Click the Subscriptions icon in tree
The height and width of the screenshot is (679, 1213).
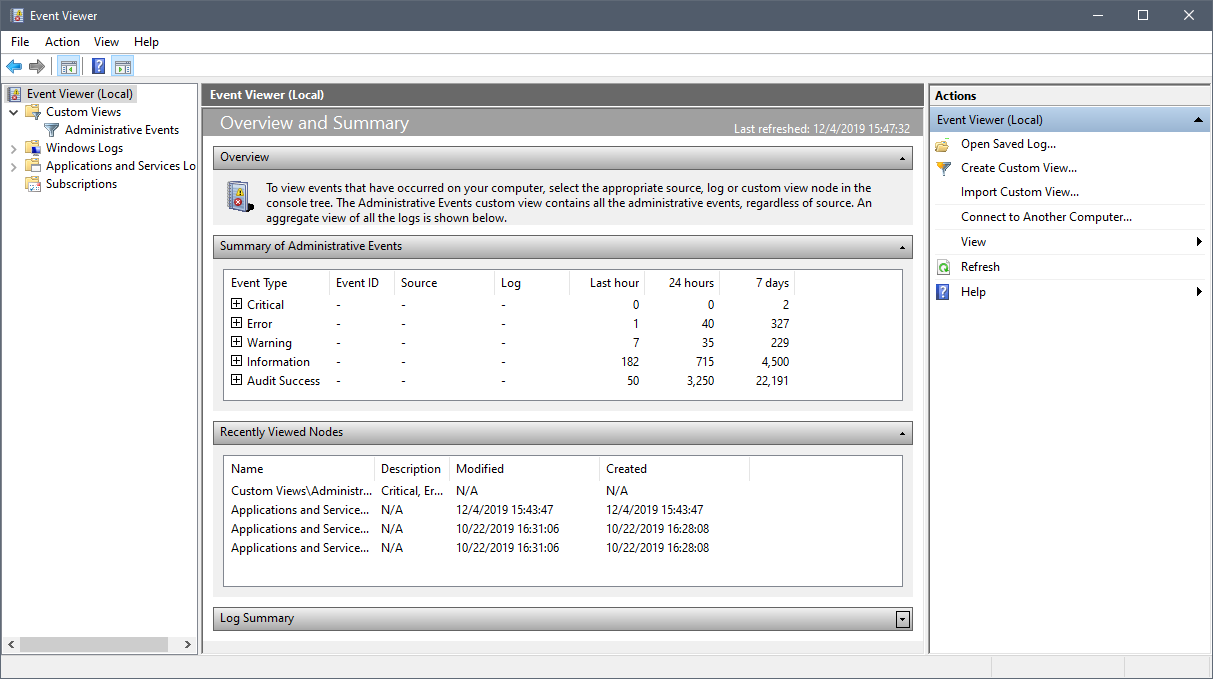pos(33,184)
